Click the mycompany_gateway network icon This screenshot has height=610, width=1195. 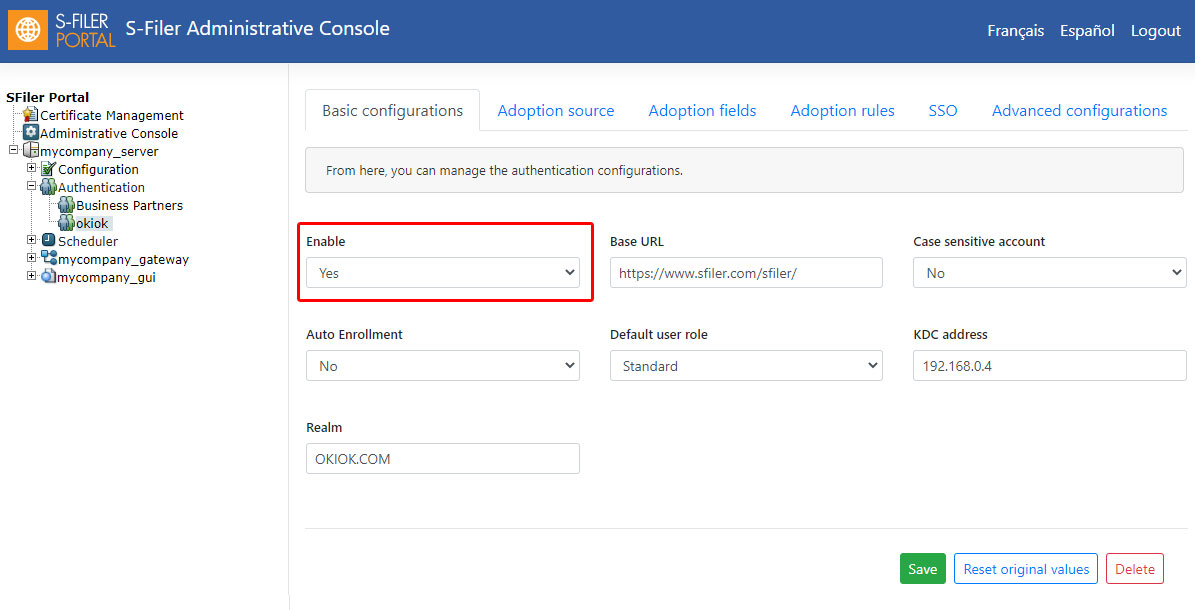tap(49, 258)
